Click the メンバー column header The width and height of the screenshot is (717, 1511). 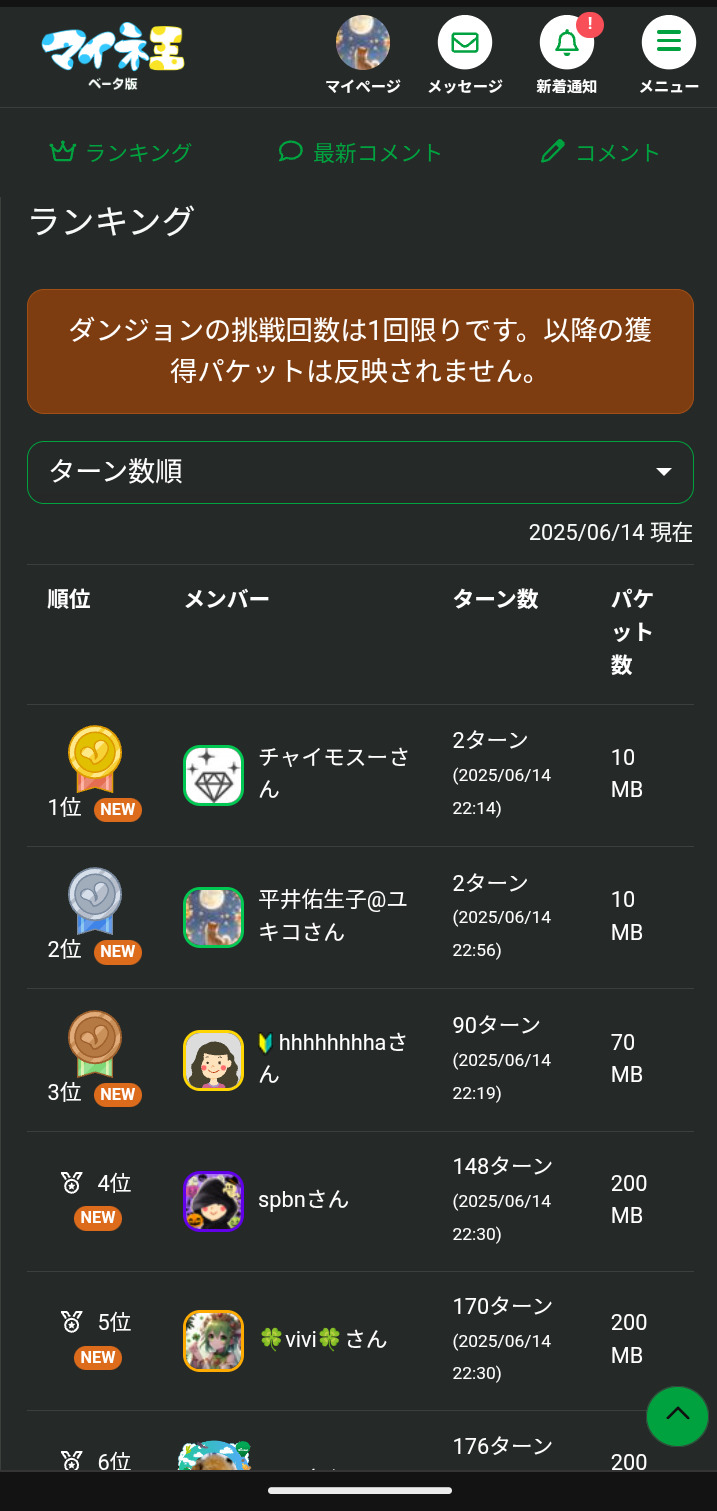point(227,599)
